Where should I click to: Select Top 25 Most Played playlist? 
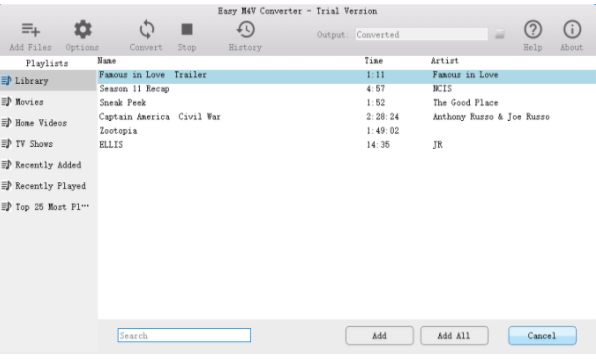point(48,207)
